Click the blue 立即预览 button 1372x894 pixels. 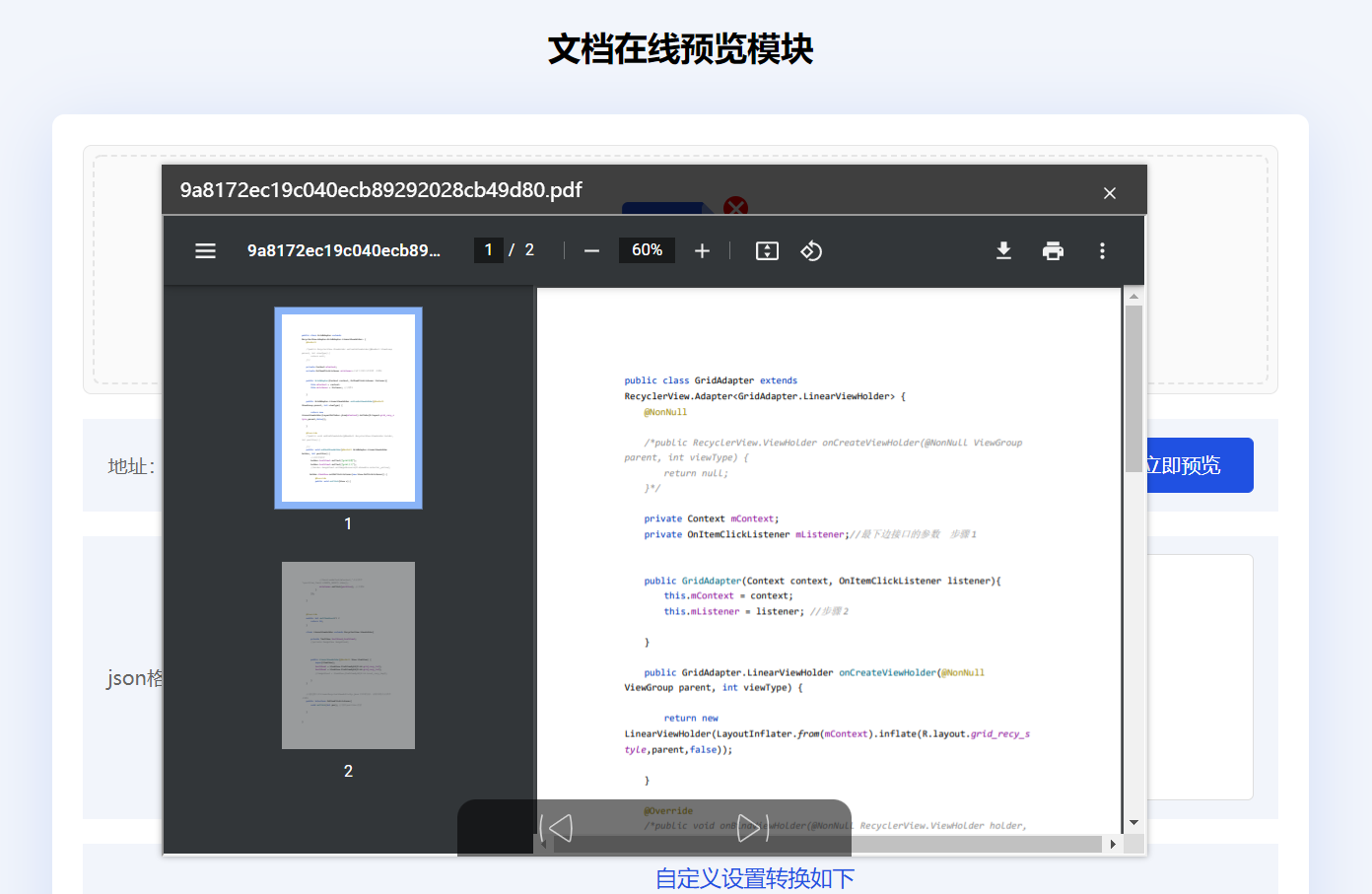pyautogui.click(x=1199, y=465)
